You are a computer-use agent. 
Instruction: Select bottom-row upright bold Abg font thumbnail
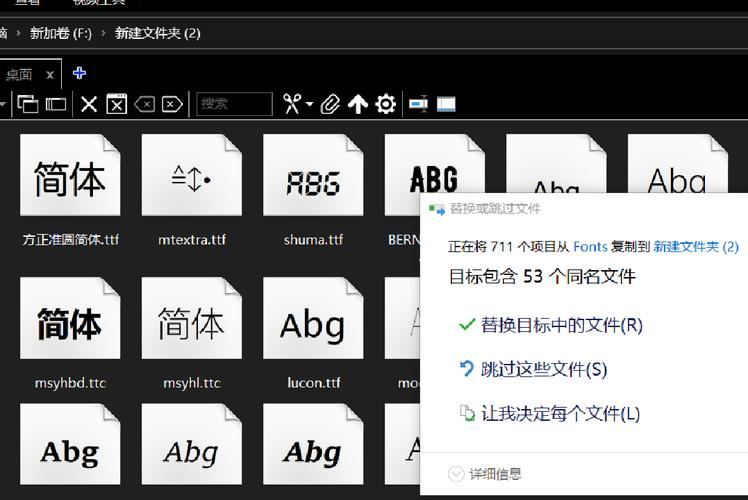pos(70,444)
